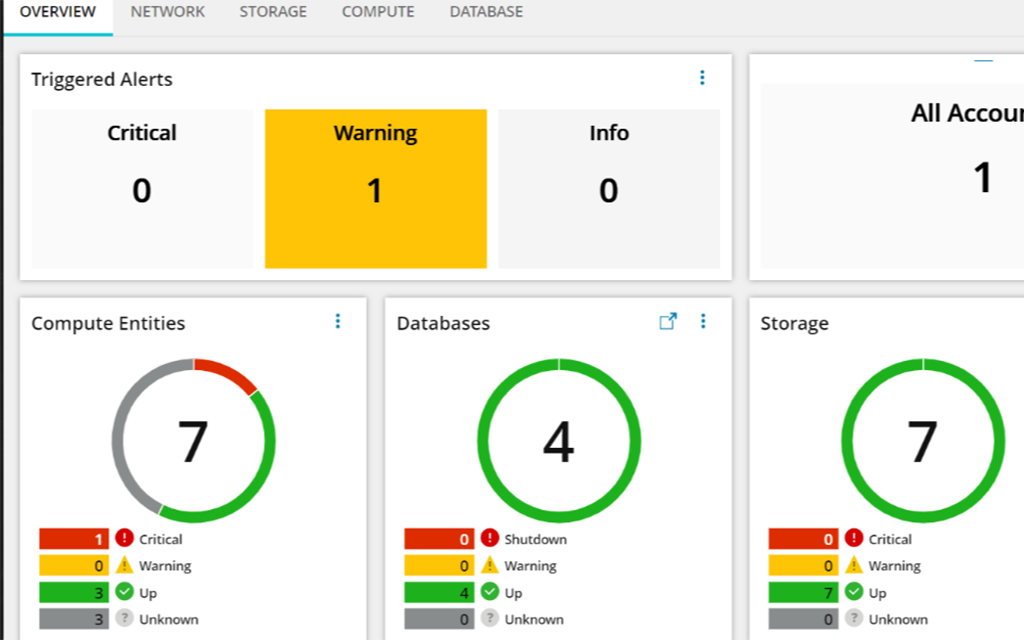
Task: Open Databases widget three-dot menu
Action: click(x=703, y=321)
